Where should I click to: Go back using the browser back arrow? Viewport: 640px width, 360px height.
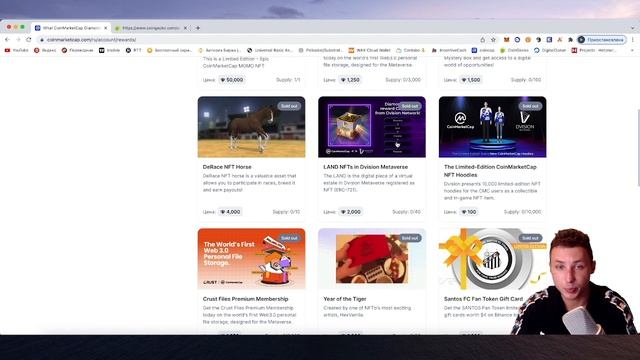click(7, 40)
